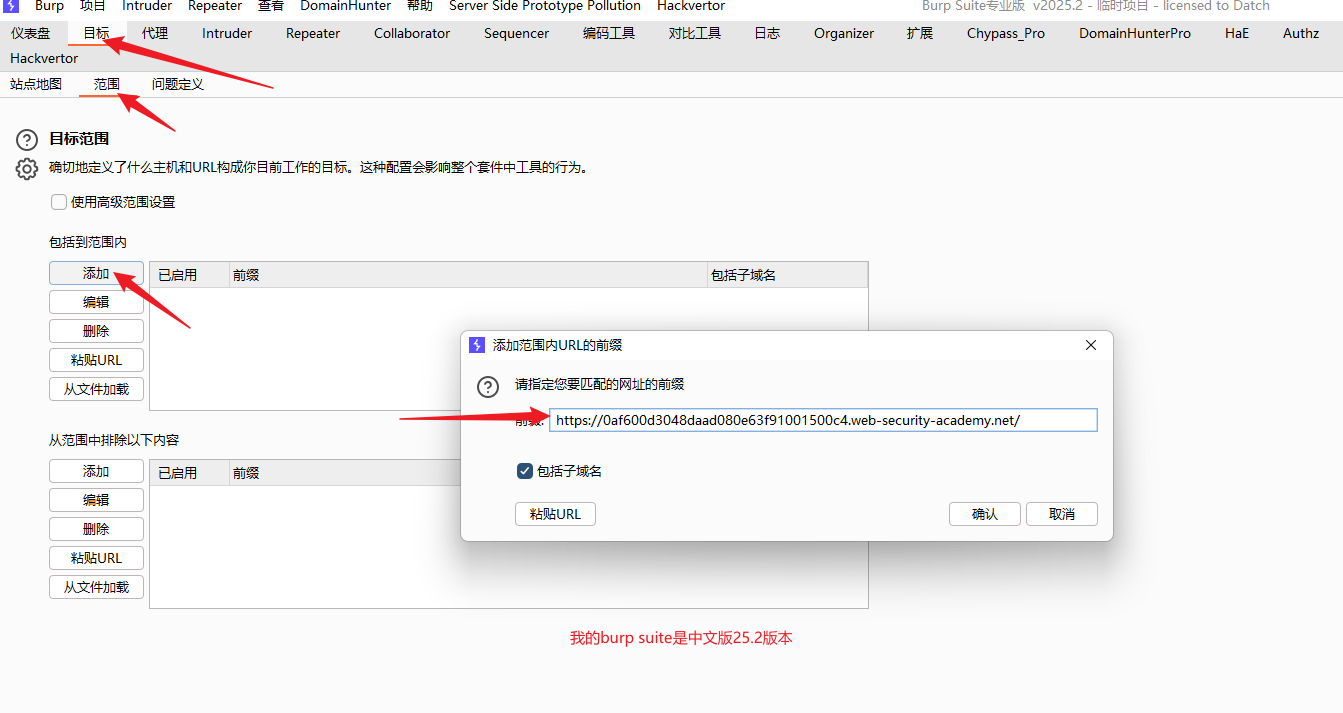Select the 目标 tab
This screenshot has width=1343, height=713.
(96, 33)
